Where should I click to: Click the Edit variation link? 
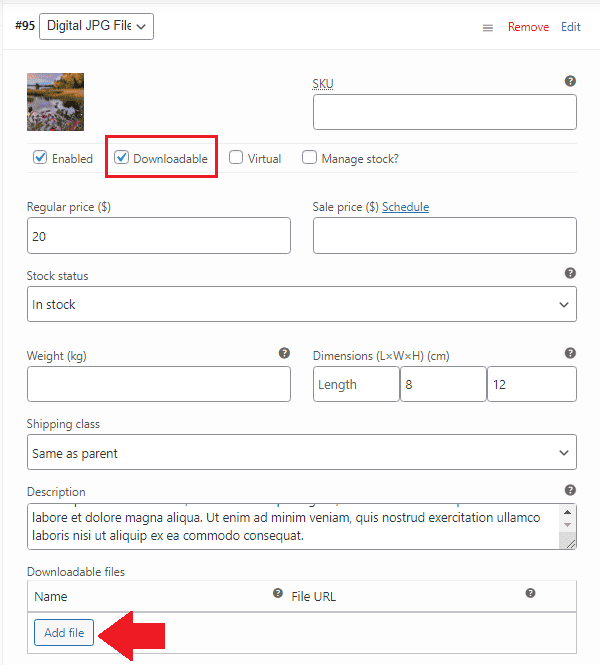570,27
